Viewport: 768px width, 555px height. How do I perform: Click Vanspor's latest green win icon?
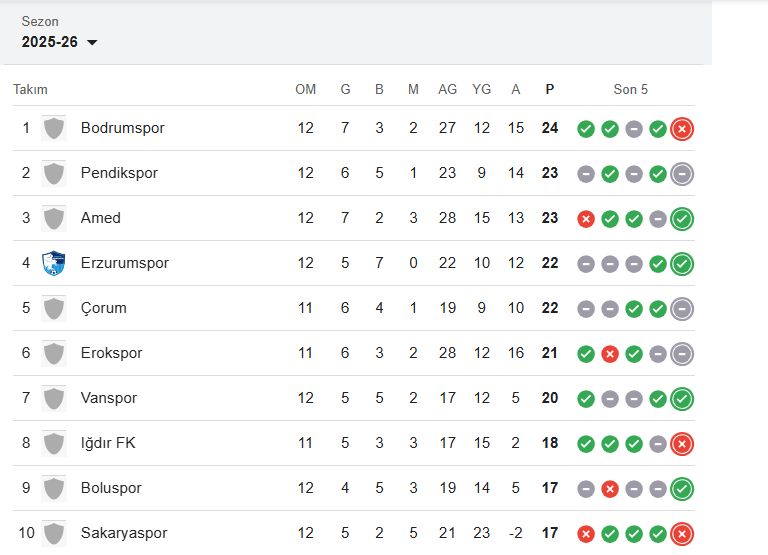tap(682, 399)
